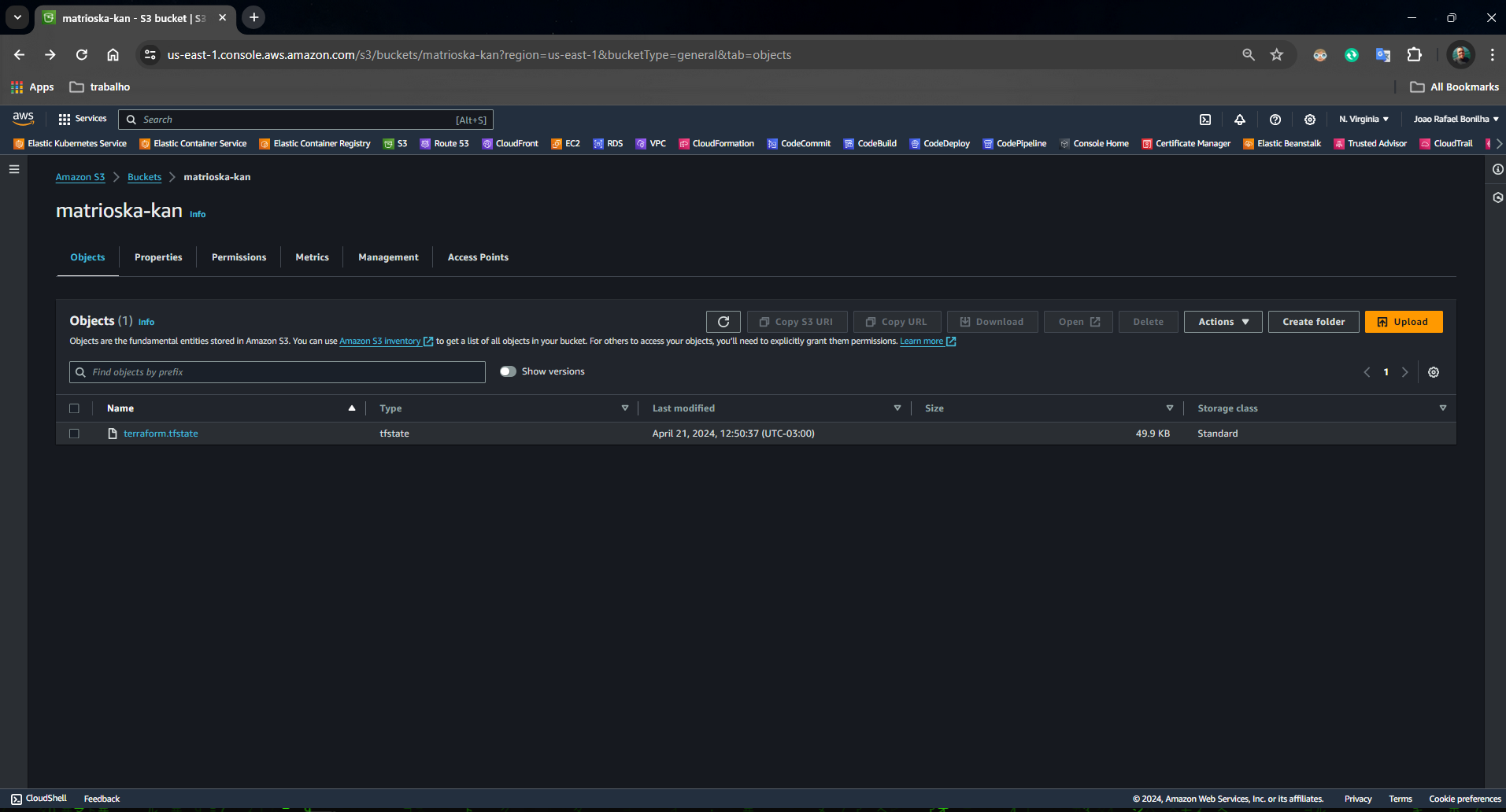Bookmark this page with the star icon
The image size is (1506, 812).
point(1277,54)
